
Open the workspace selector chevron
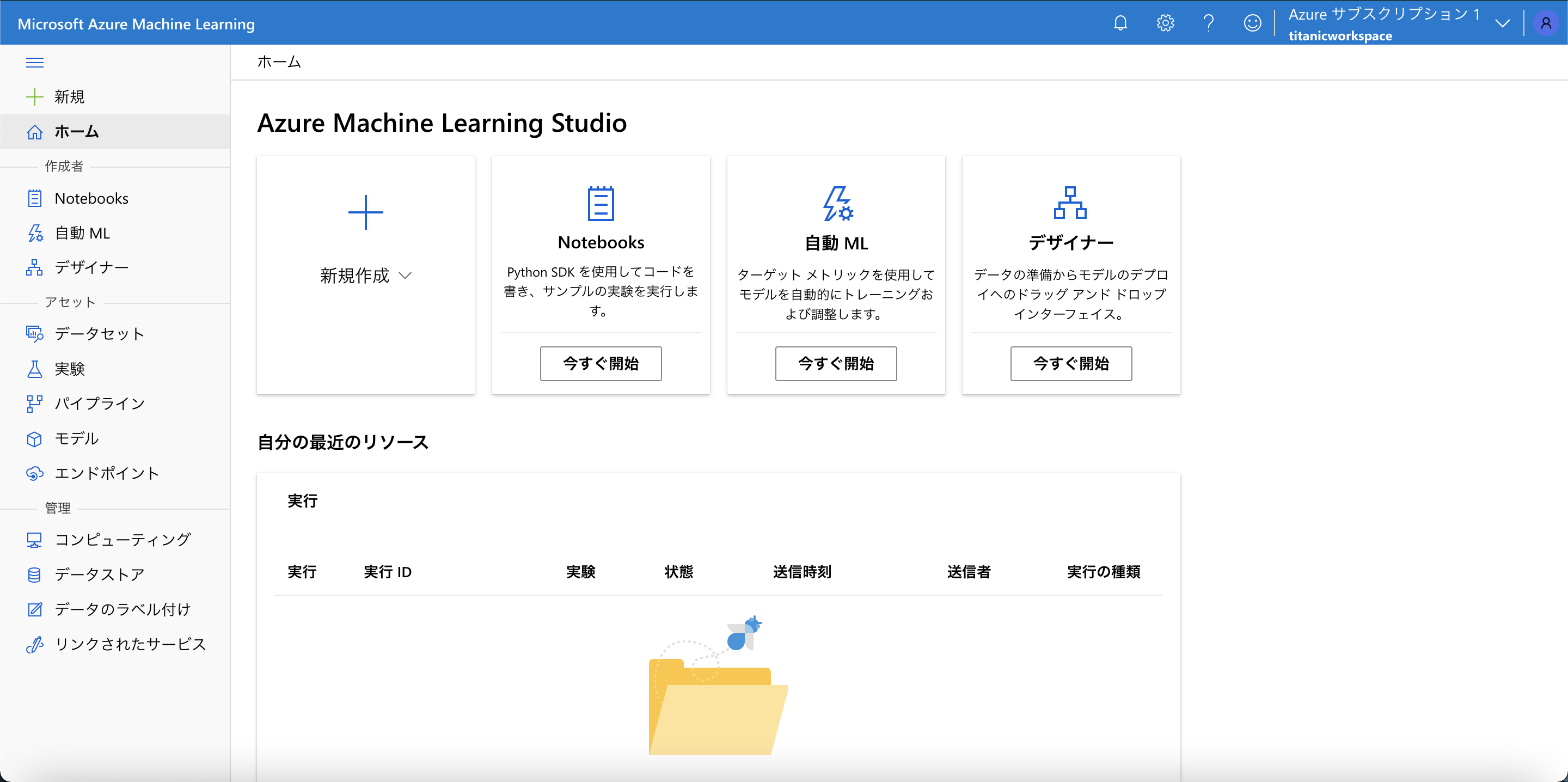pyautogui.click(x=1502, y=22)
